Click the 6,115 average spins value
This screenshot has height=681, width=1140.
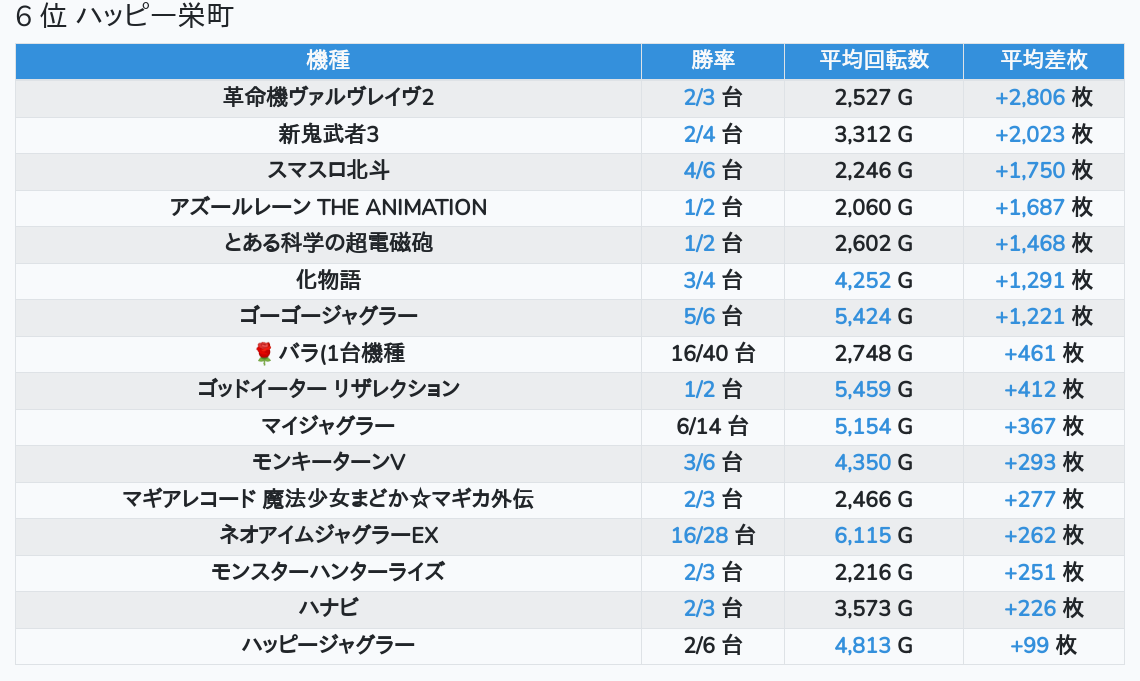point(862,536)
